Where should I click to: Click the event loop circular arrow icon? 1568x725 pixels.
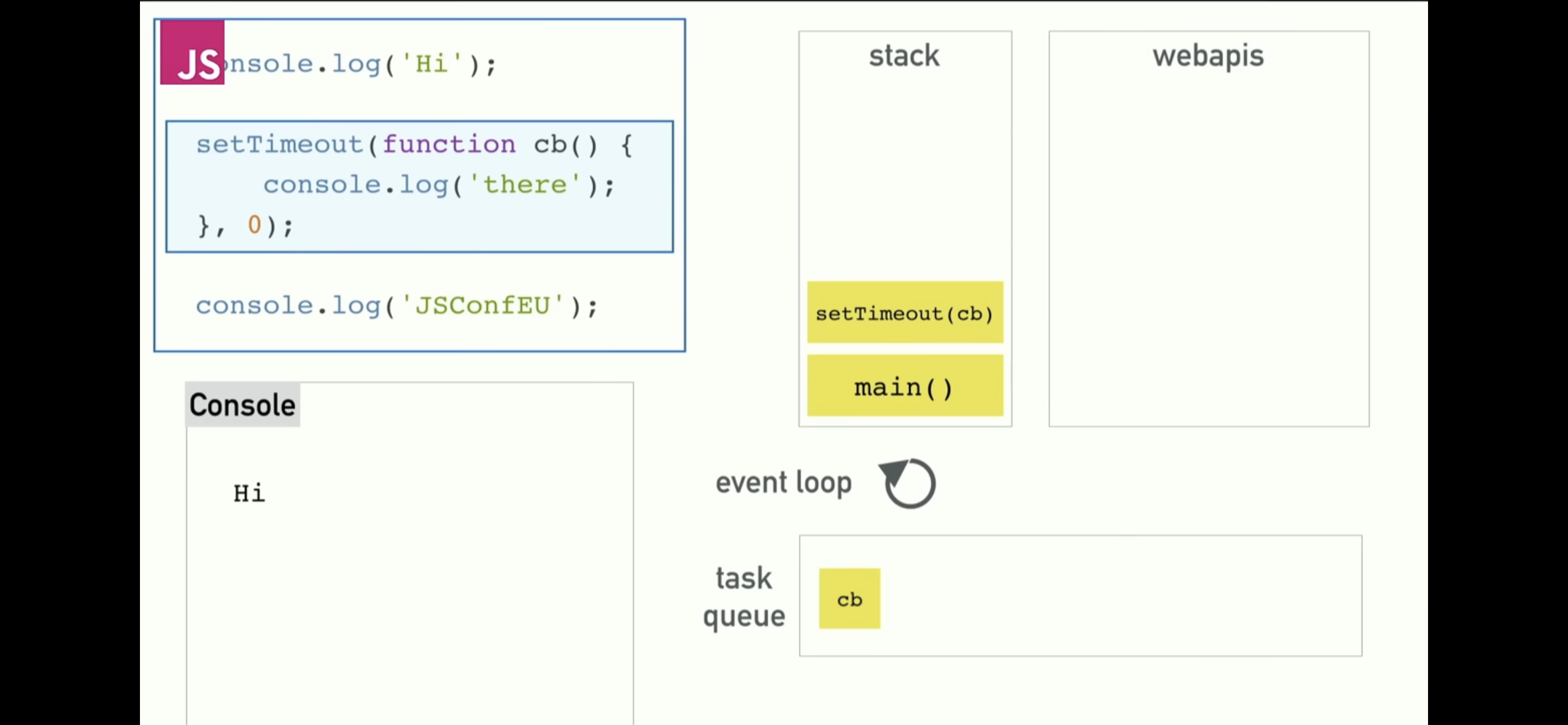click(908, 483)
